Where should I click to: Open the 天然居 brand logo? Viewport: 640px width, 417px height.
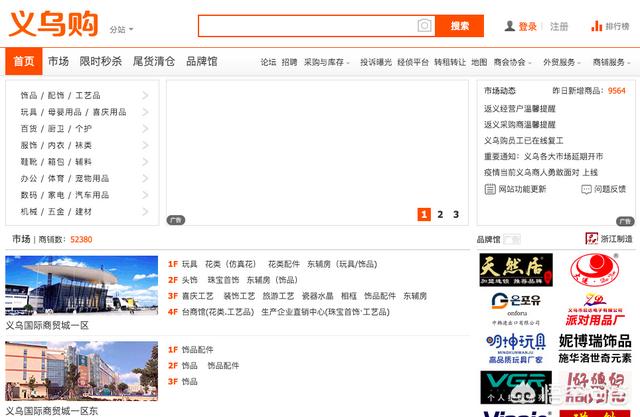point(516,270)
